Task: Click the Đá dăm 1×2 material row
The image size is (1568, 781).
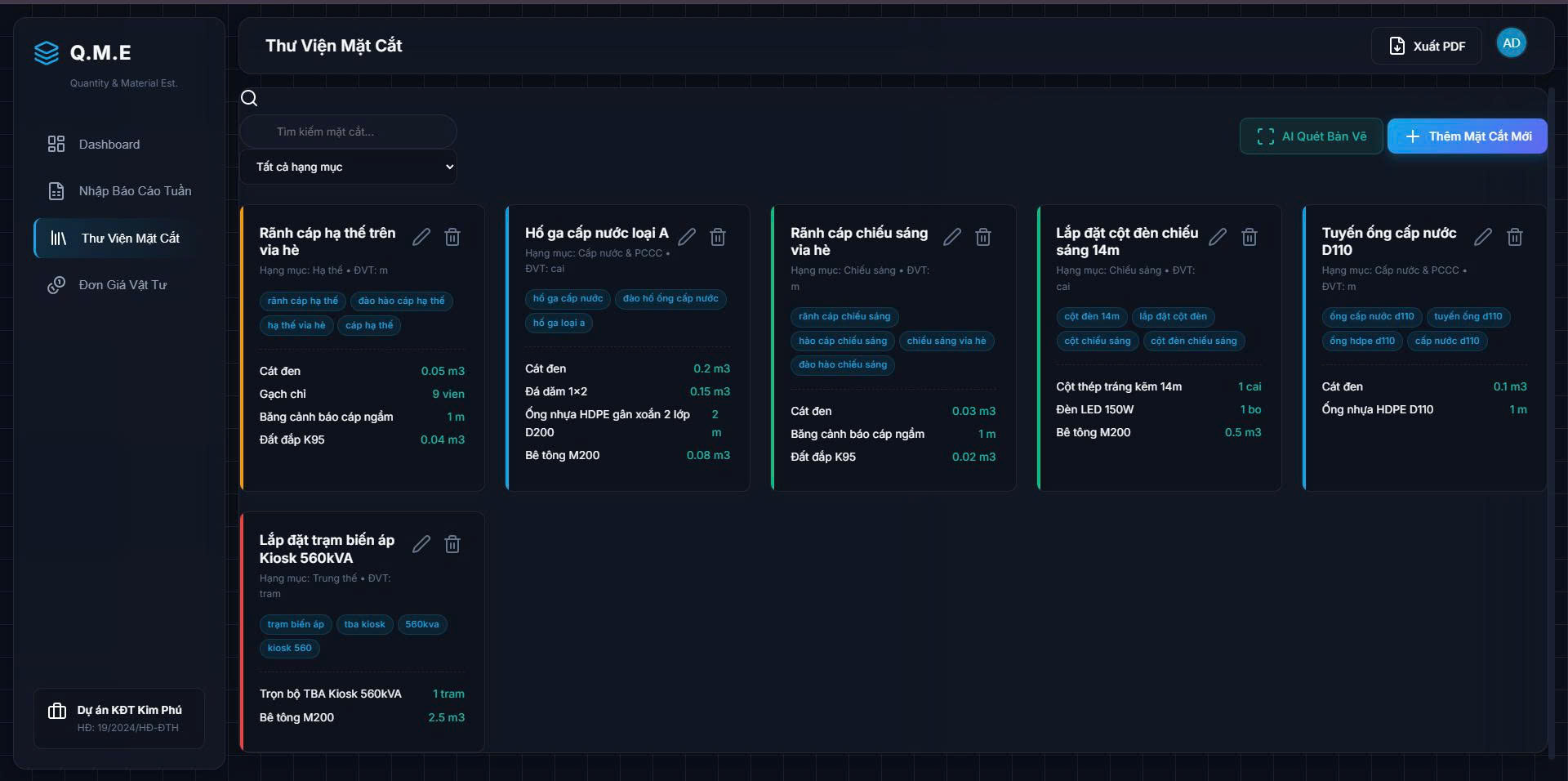Action: pos(627,391)
